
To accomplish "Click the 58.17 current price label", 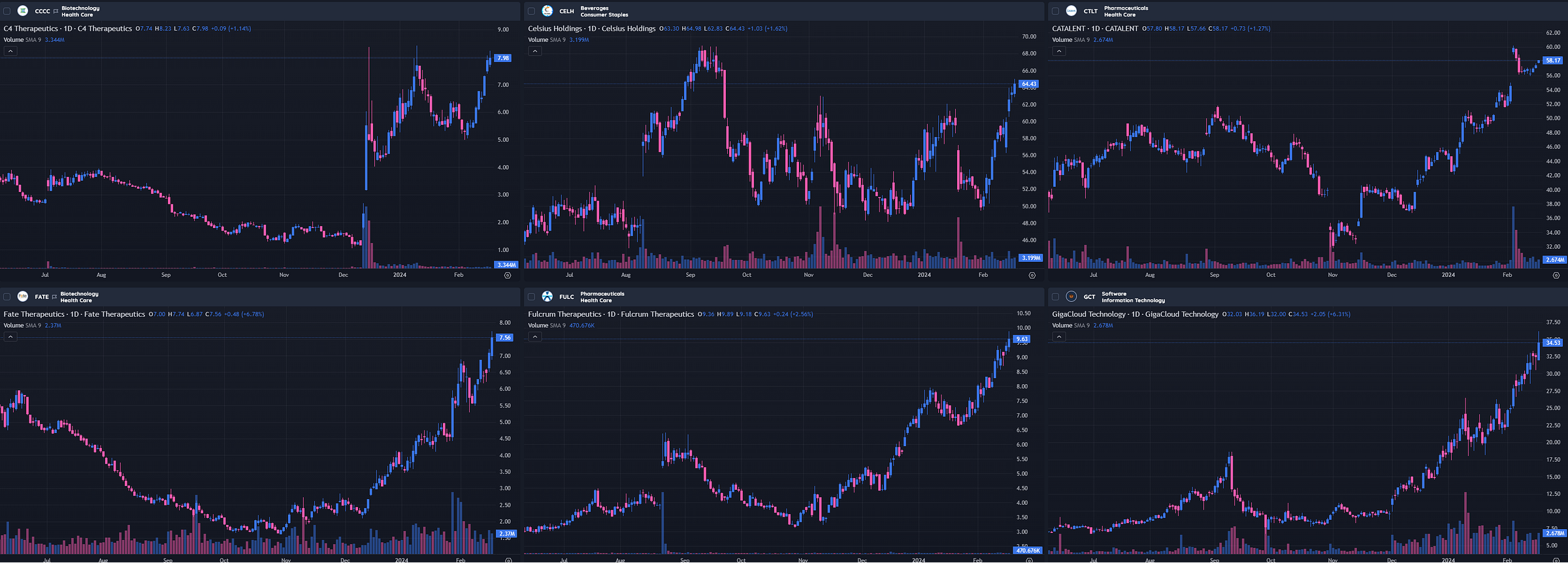I will pyautogui.click(x=1553, y=61).
